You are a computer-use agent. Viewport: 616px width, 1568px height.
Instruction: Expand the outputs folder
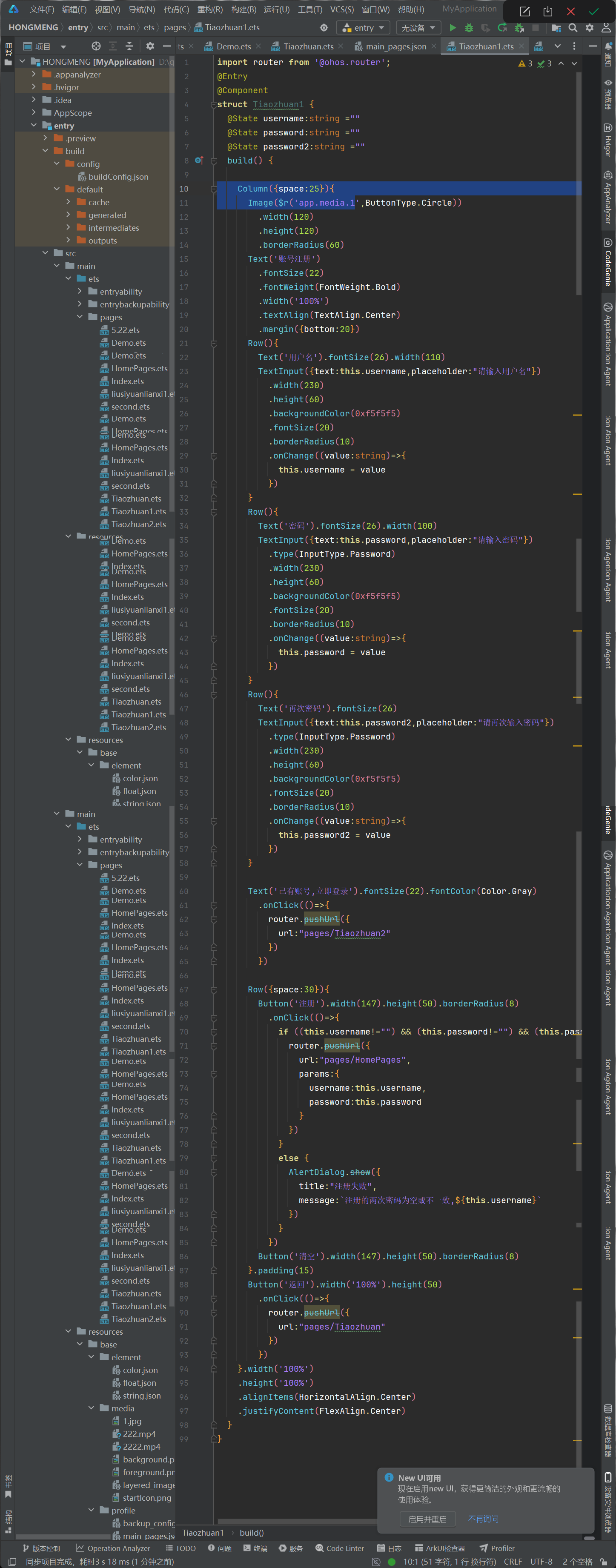pos(68,241)
